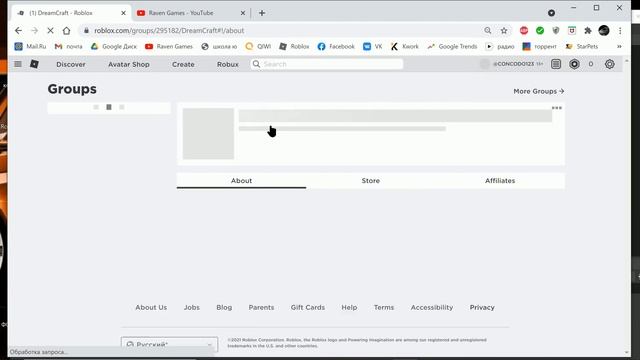Open Discover in Roblox navbar

coord(71,64)
